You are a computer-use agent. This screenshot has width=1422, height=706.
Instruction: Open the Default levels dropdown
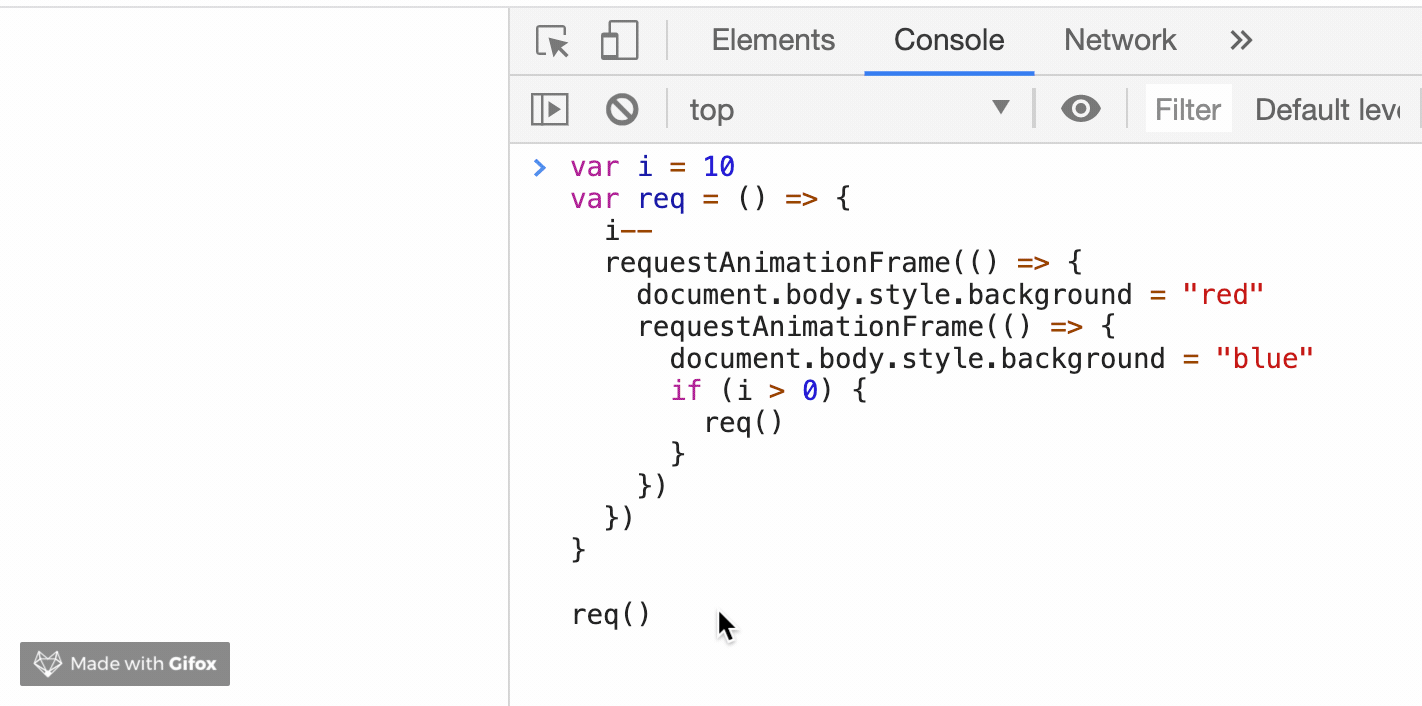pos(1326,109)
